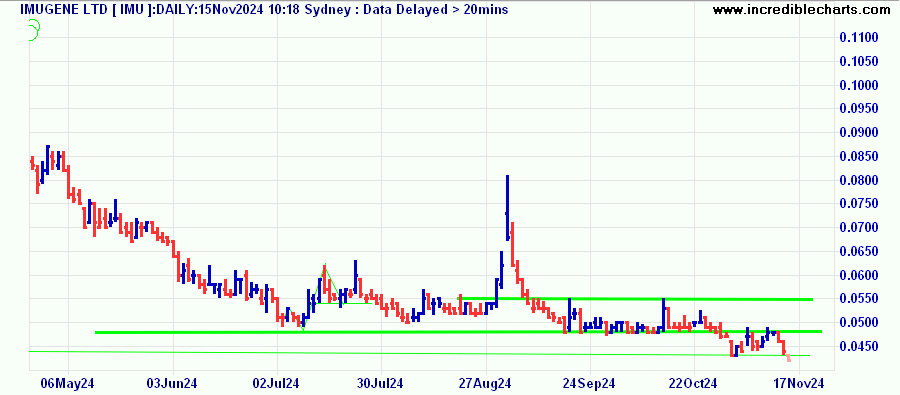Screen dimensions: 900x395
Task: Click the 22Oct24 date label
Action: (695, 384)
